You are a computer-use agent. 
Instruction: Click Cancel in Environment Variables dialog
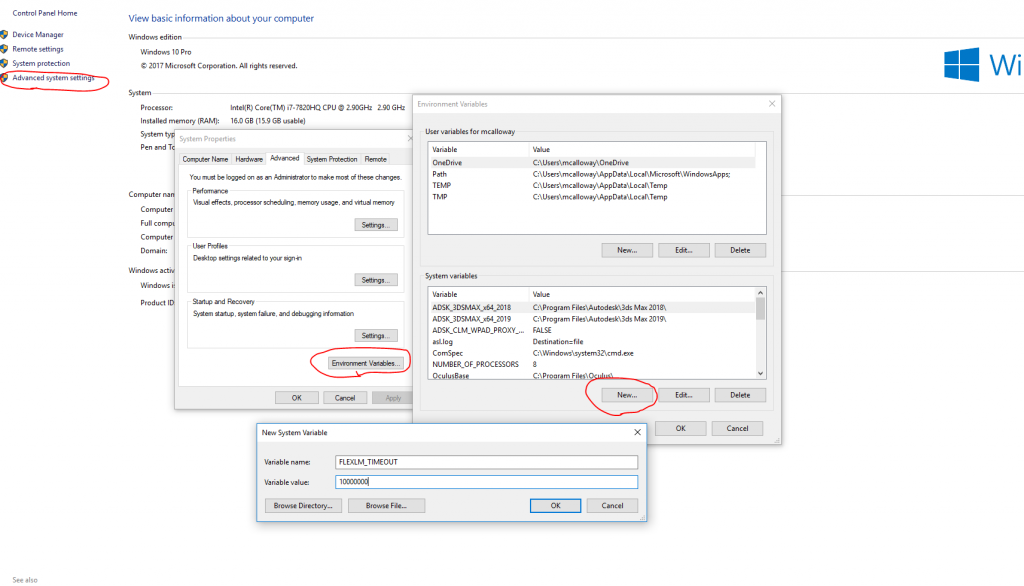click(x=737, y=429)
